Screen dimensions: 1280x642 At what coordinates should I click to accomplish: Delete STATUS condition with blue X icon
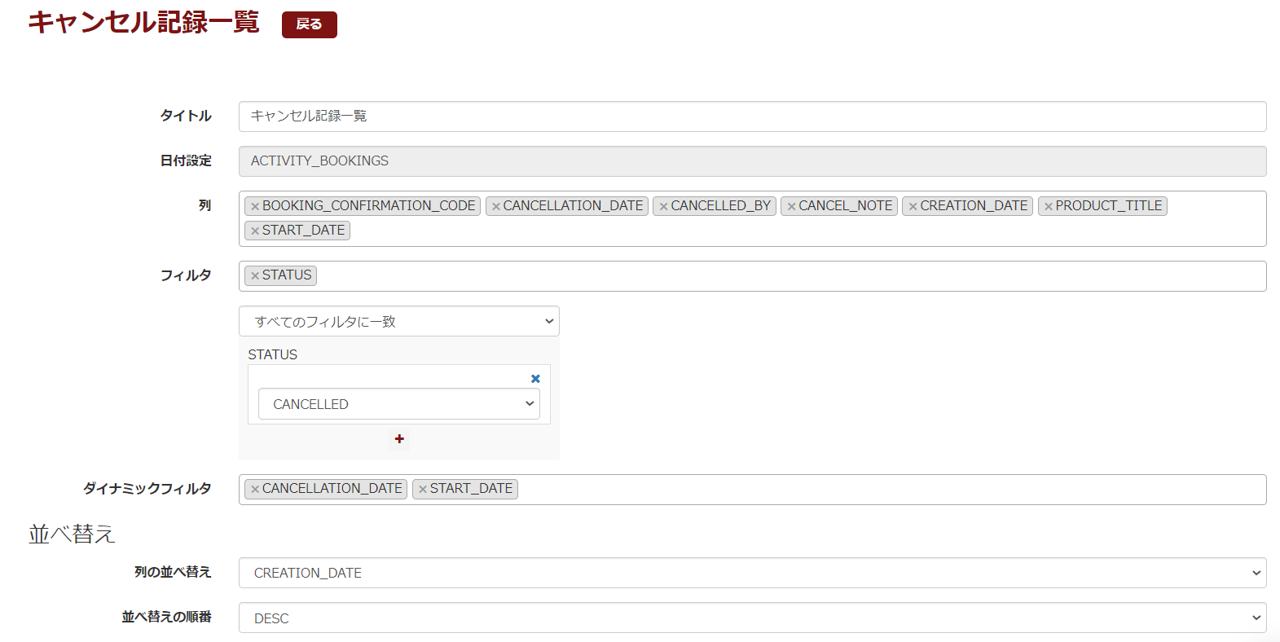(x=535, y=379)
